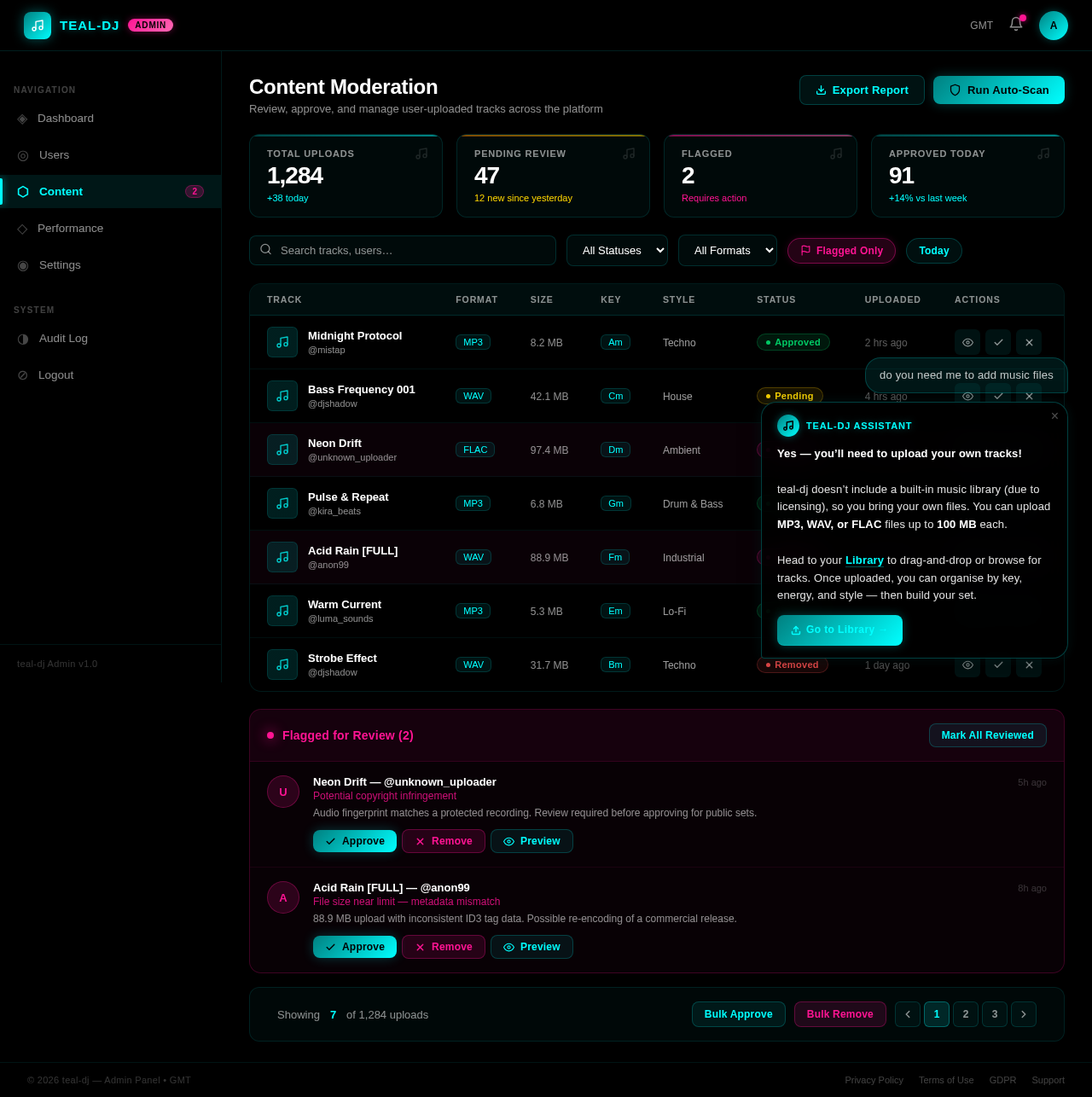Select the Dashboard navigation icon
1092x1097 pixels.
click(x=21, y=119)
